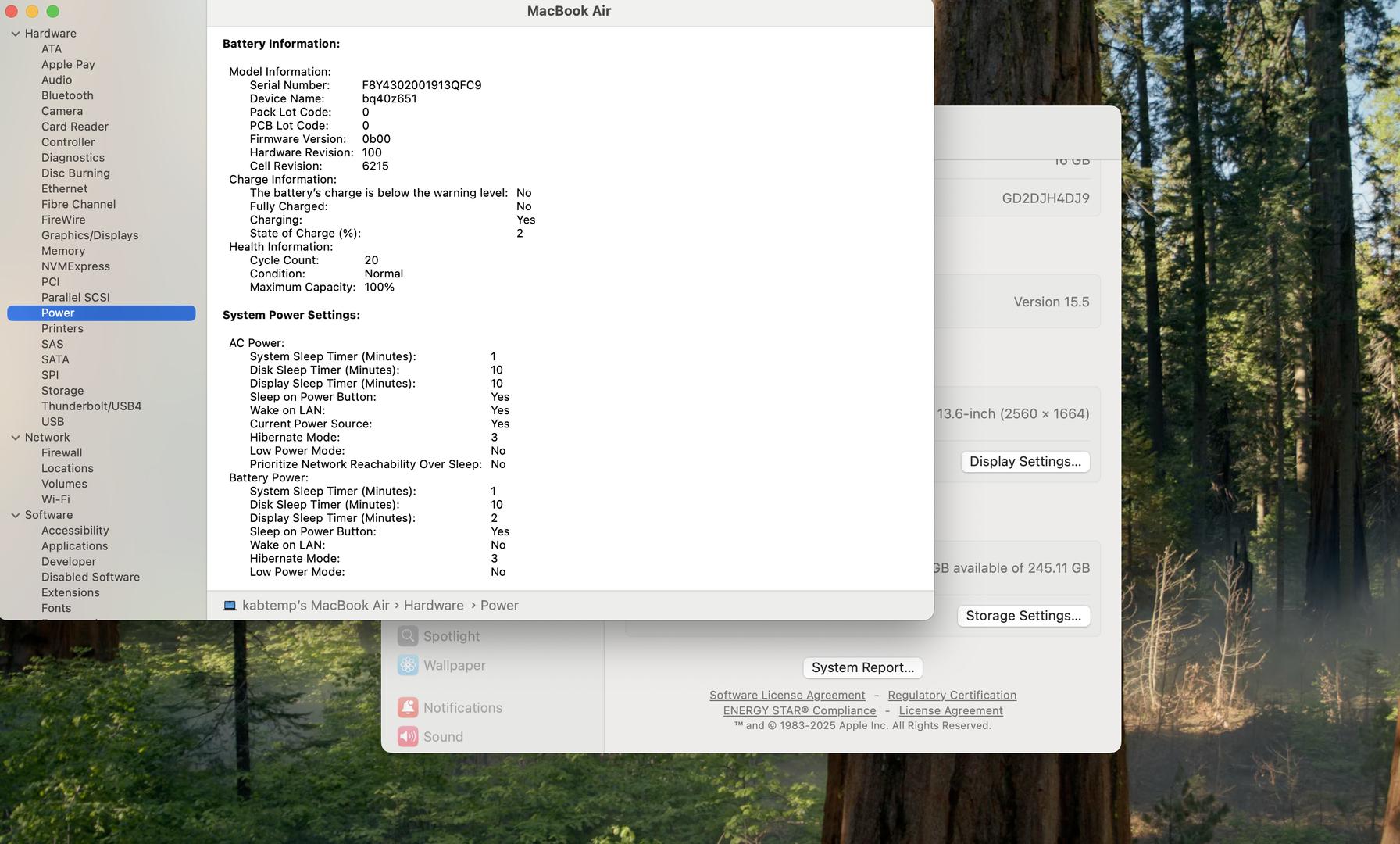The height and width of the screenshot is (844, 1400).
Task: Open Storage in the hardware list
Action: pyautogui.click(x=62, y=391)
